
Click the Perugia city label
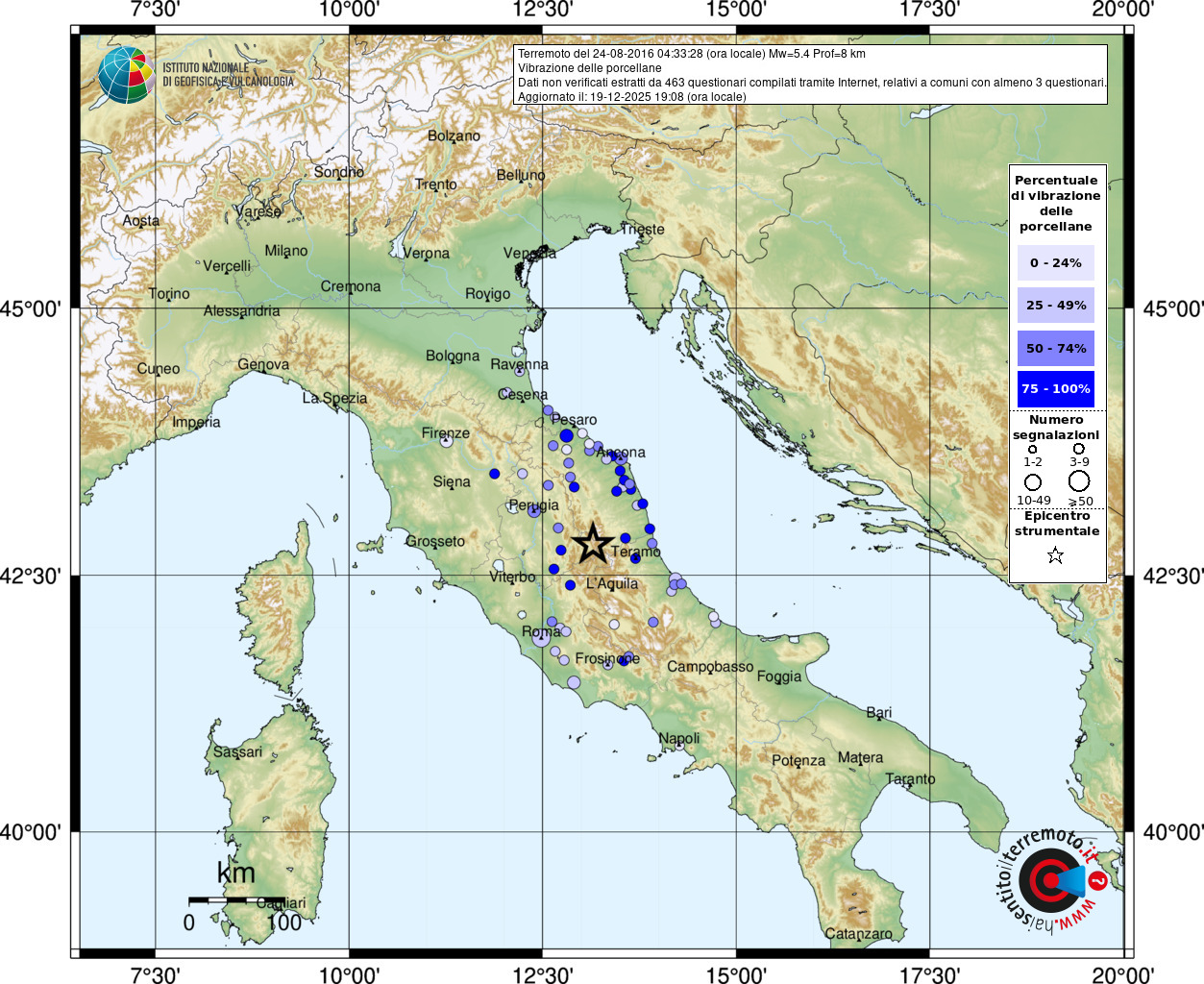click(533, 505)
